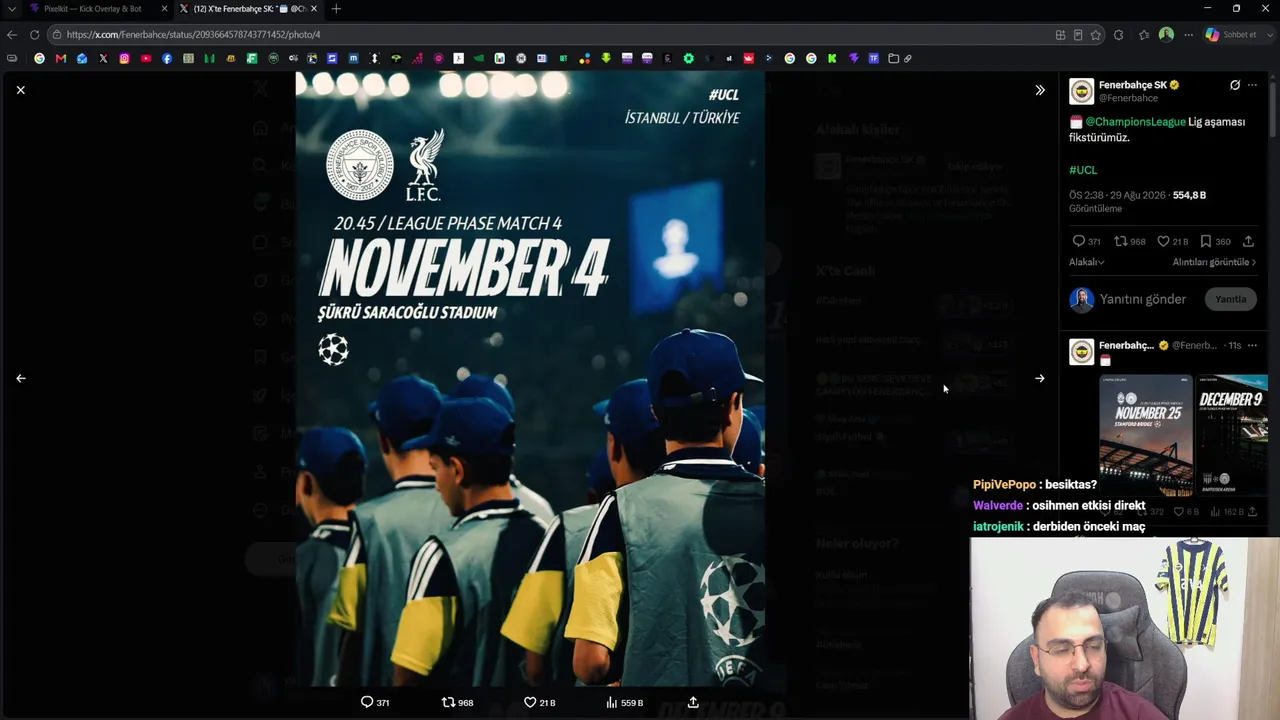1280x720 pixels.
Task: Open the browser profile avatar
Action: pyautogui.click(x=1166, y=35)
